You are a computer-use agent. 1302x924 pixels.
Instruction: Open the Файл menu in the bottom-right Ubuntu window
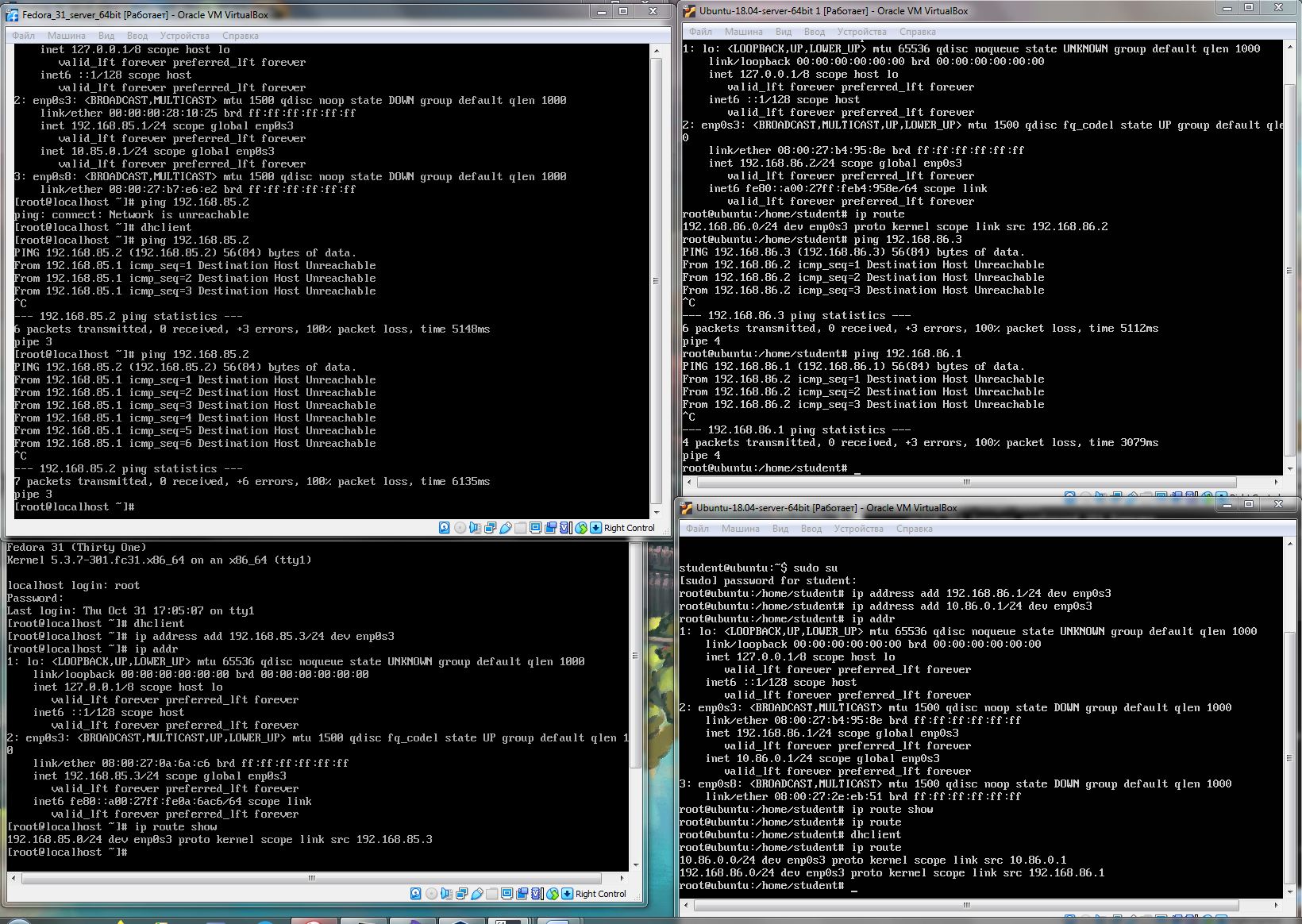(x=697, y=529)
